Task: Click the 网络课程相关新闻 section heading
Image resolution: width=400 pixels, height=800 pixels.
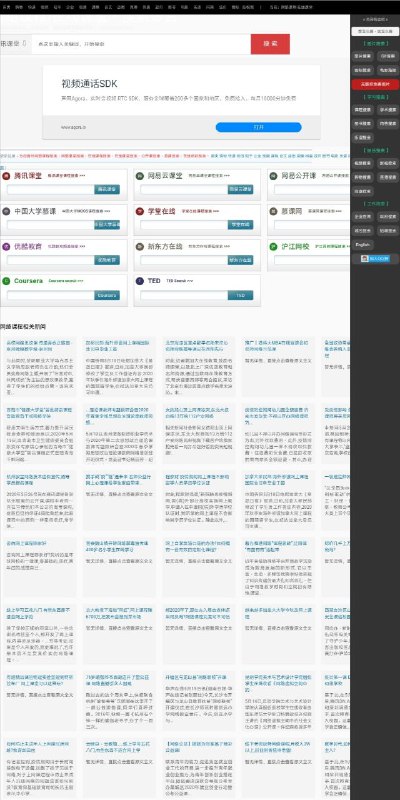Action: tap(22, 327)
